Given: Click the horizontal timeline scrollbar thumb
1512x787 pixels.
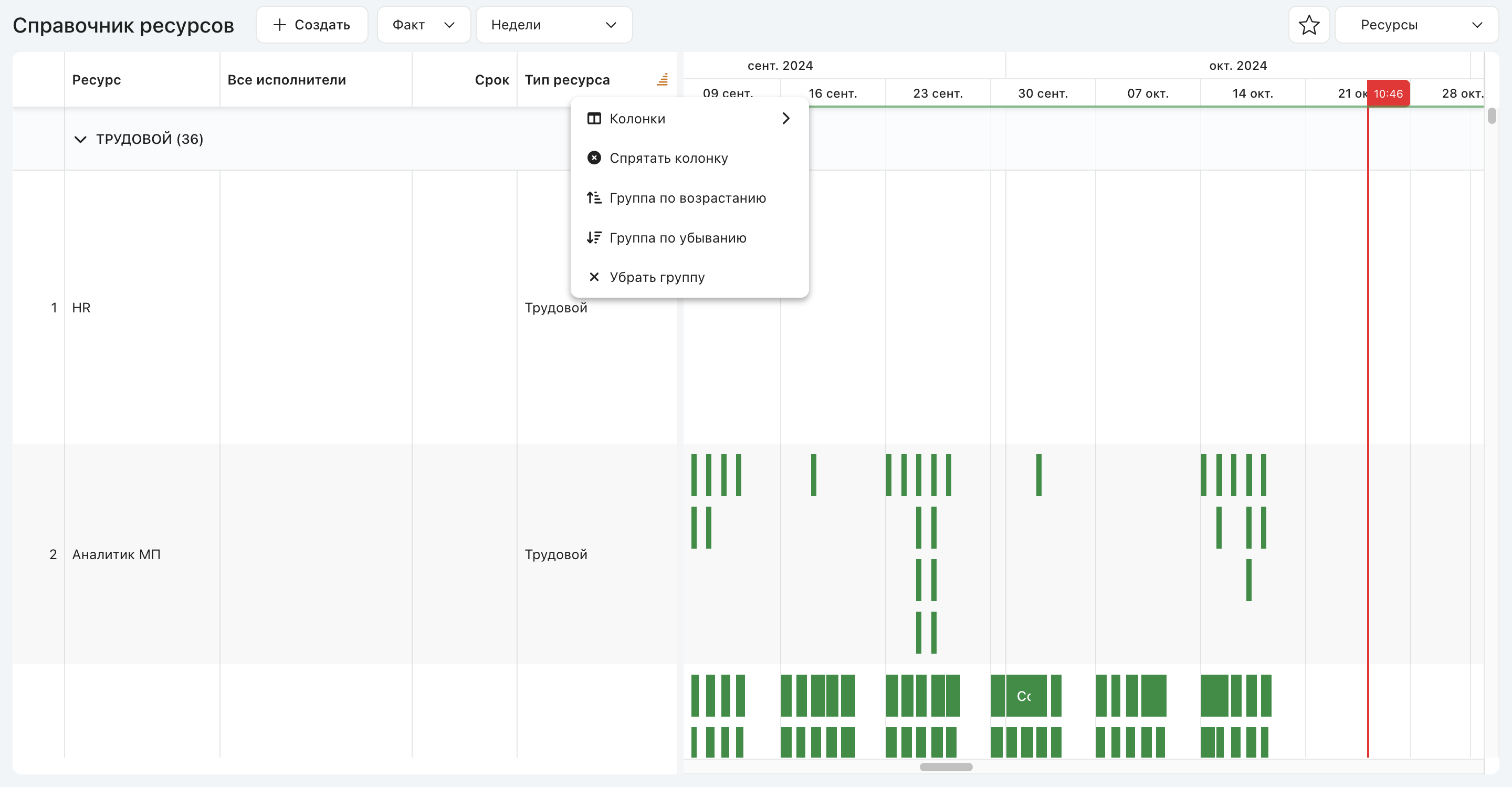Looking at the screenshot, I should tap(946, 767).
